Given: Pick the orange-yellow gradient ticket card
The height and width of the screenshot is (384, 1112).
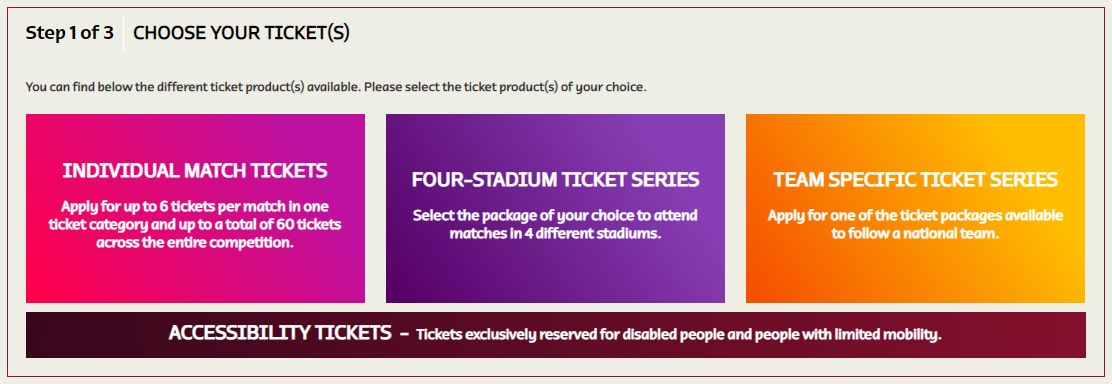Looking at the screenshot, I should pyautogui.click(x=916, y=208).
